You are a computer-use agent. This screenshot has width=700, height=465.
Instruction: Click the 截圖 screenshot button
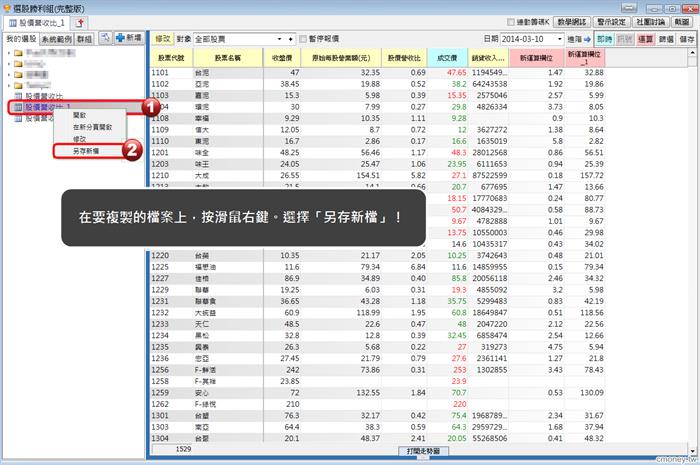(x=682, y=21)
